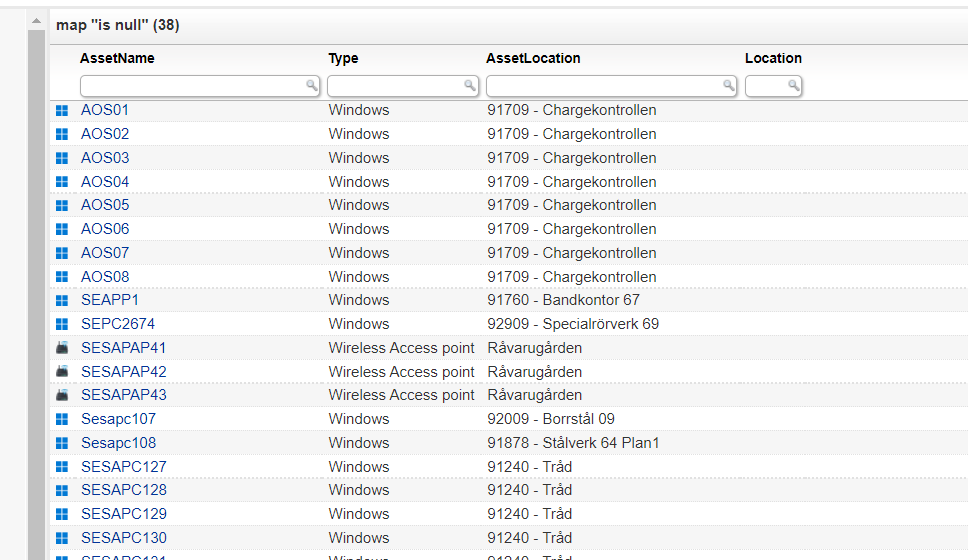Open the SEPC2674 asset link
The height and width of the screenshot is (560, 968).
118,324
